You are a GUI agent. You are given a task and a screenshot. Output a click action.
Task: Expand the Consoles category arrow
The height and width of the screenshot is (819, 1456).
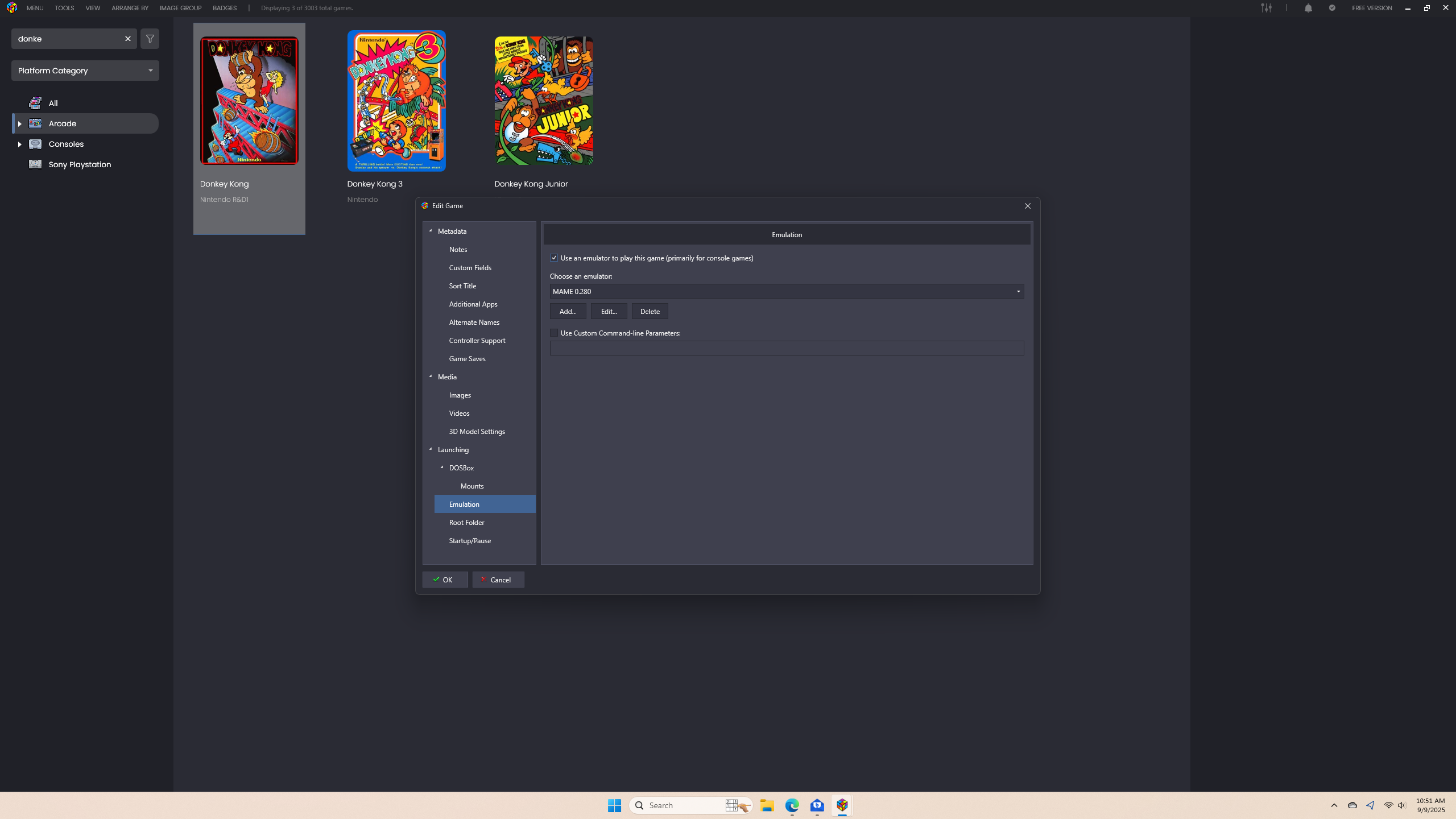tap(19, 144)
